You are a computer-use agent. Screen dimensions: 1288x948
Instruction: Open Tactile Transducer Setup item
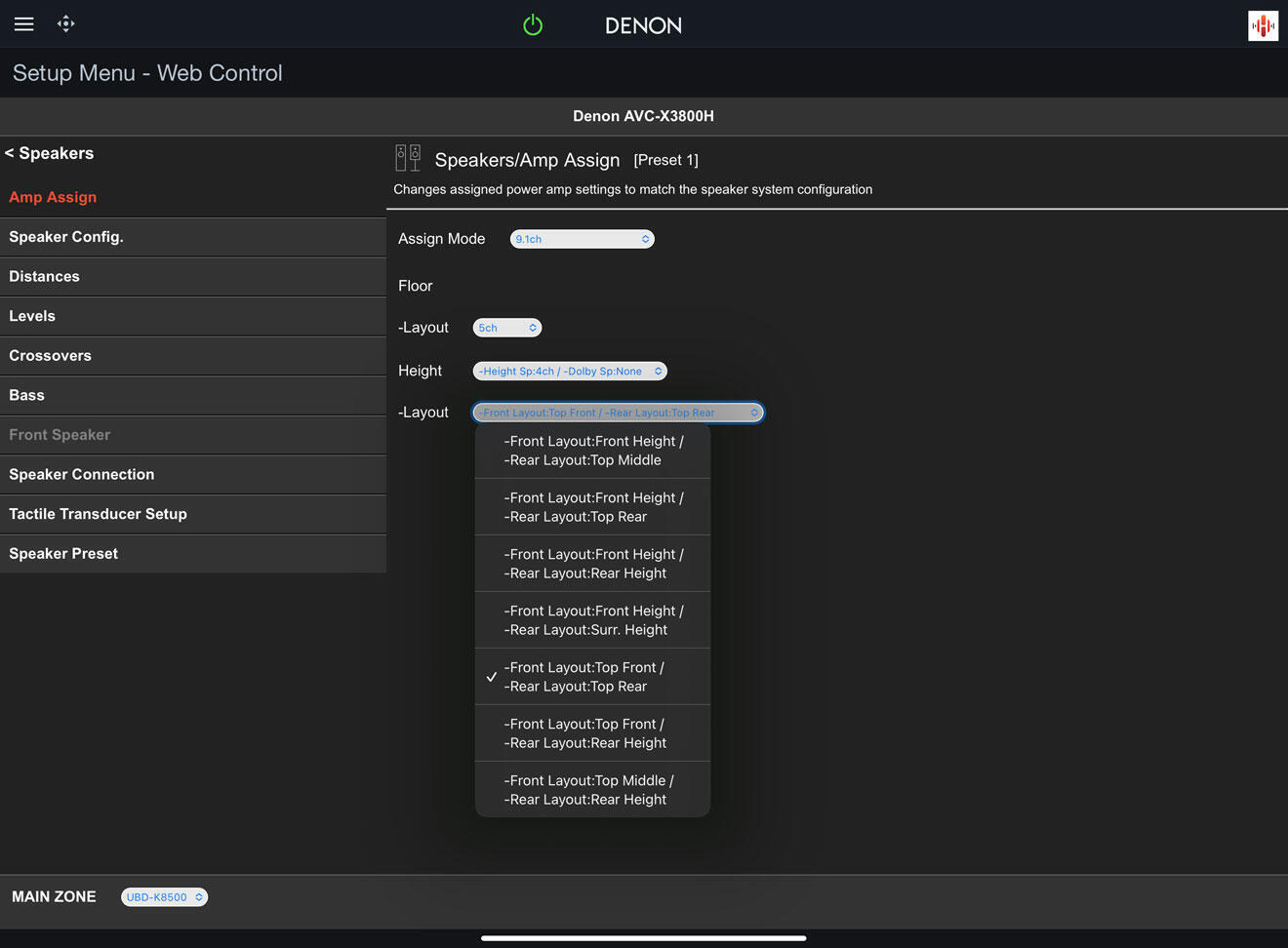[193, 514]
